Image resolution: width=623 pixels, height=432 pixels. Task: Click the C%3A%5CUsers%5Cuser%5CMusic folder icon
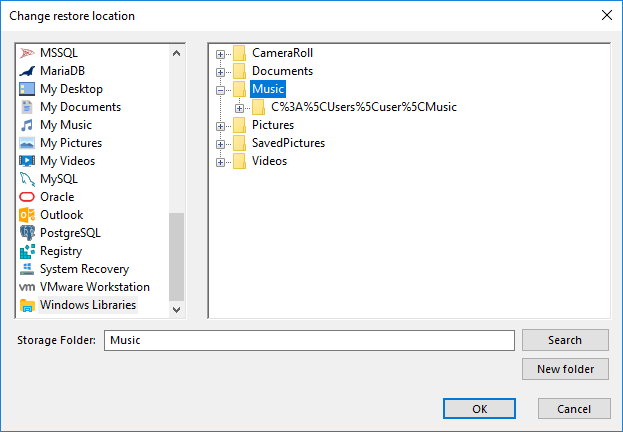coord(259,107)
